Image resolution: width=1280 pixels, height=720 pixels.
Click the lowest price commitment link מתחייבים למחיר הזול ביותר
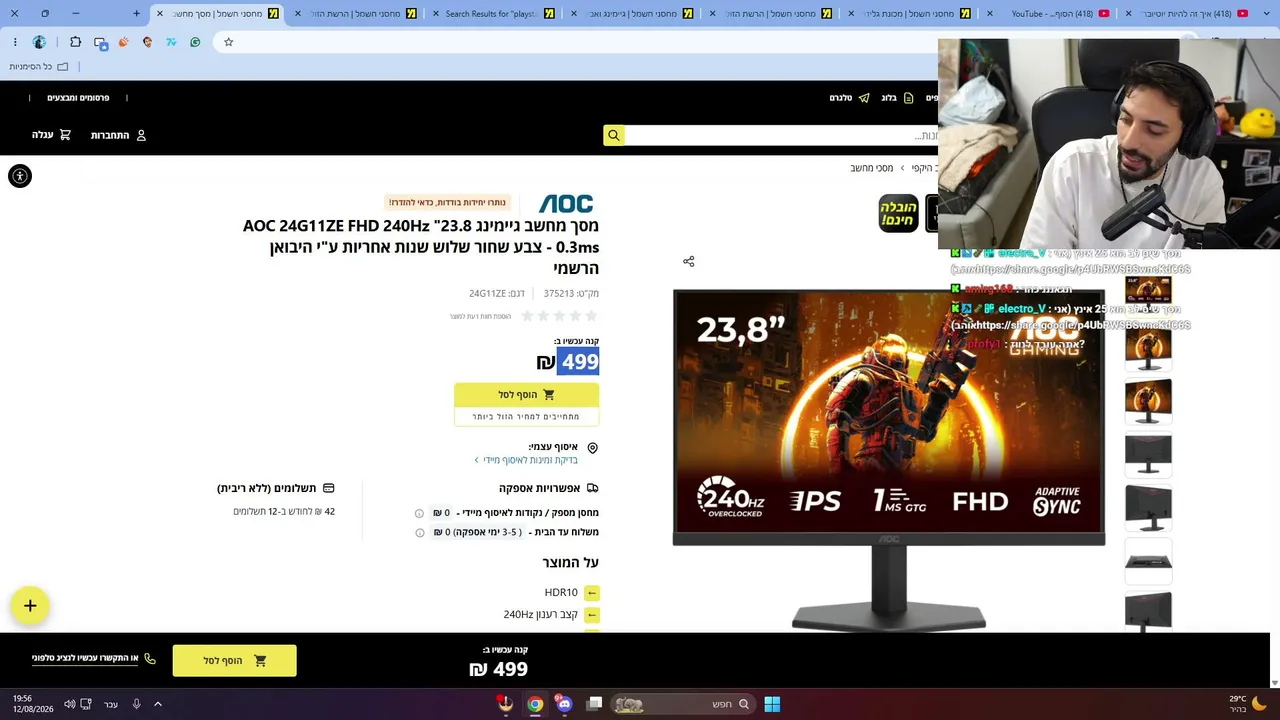click(526, 417)
